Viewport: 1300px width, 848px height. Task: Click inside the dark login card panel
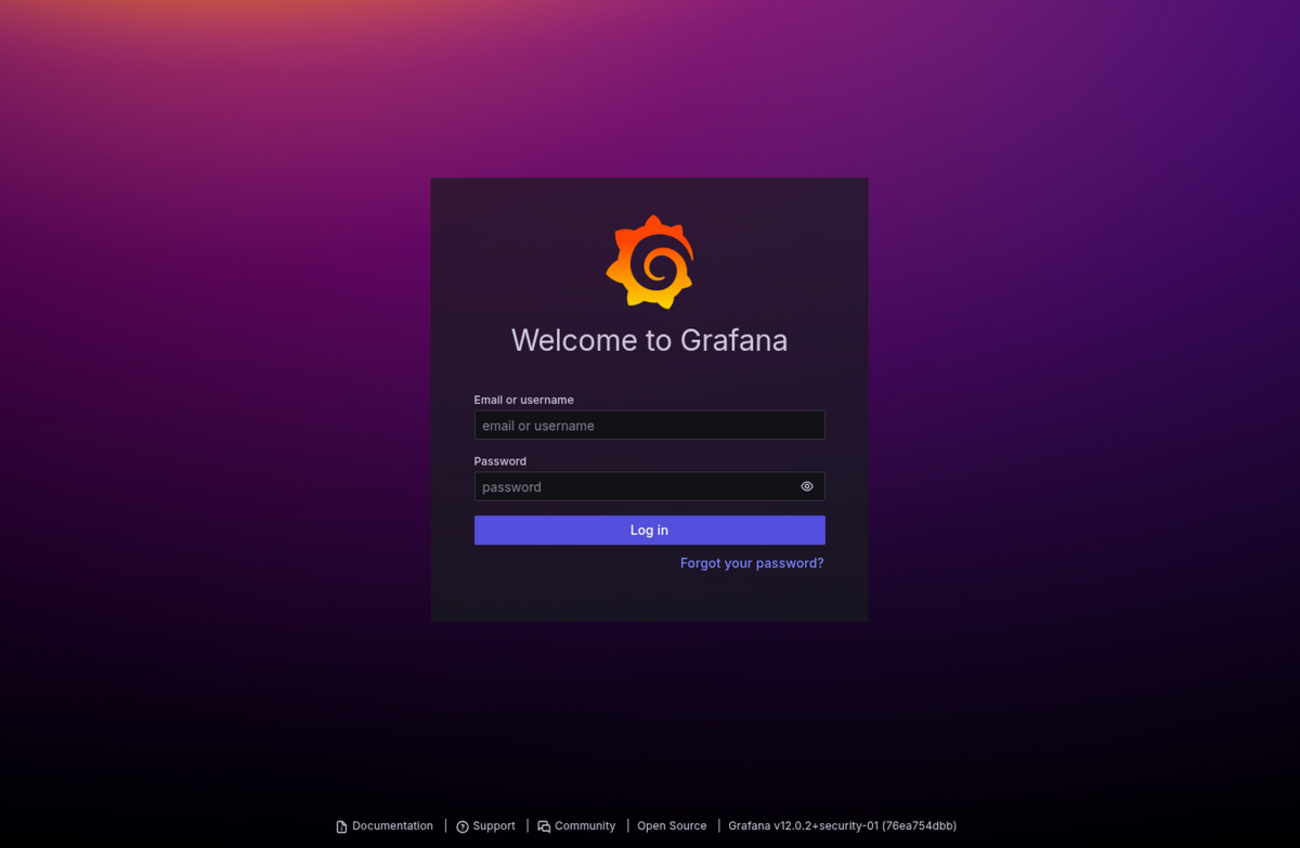tap(649, 600)
